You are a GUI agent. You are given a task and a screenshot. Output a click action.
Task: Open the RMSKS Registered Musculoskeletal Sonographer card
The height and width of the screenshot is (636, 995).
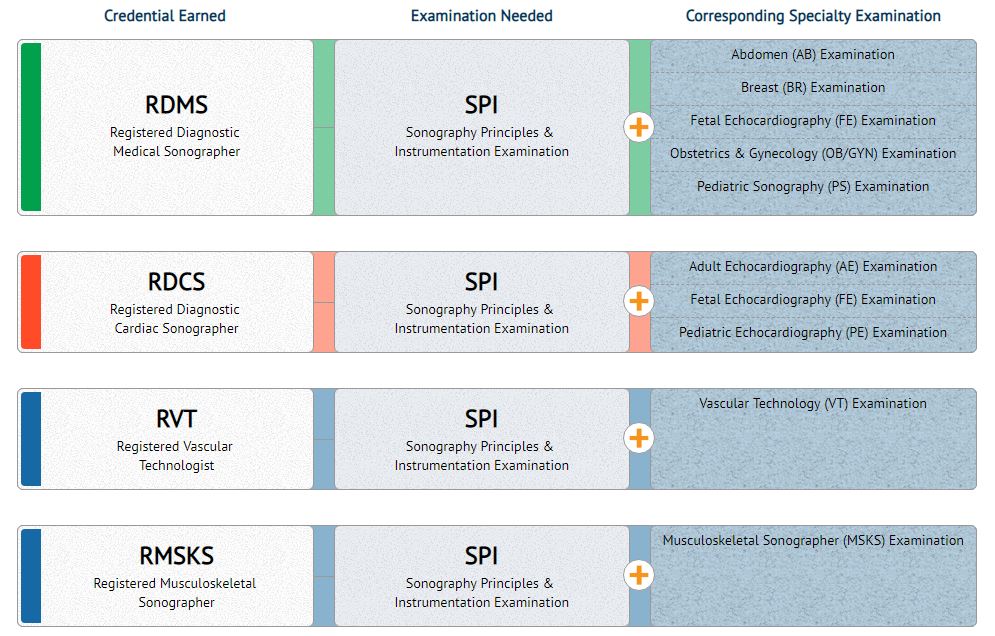tap(176, 575)
